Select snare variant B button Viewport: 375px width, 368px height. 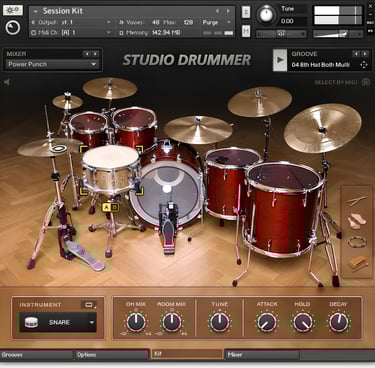pyautogui.click(x=114, y=207)
